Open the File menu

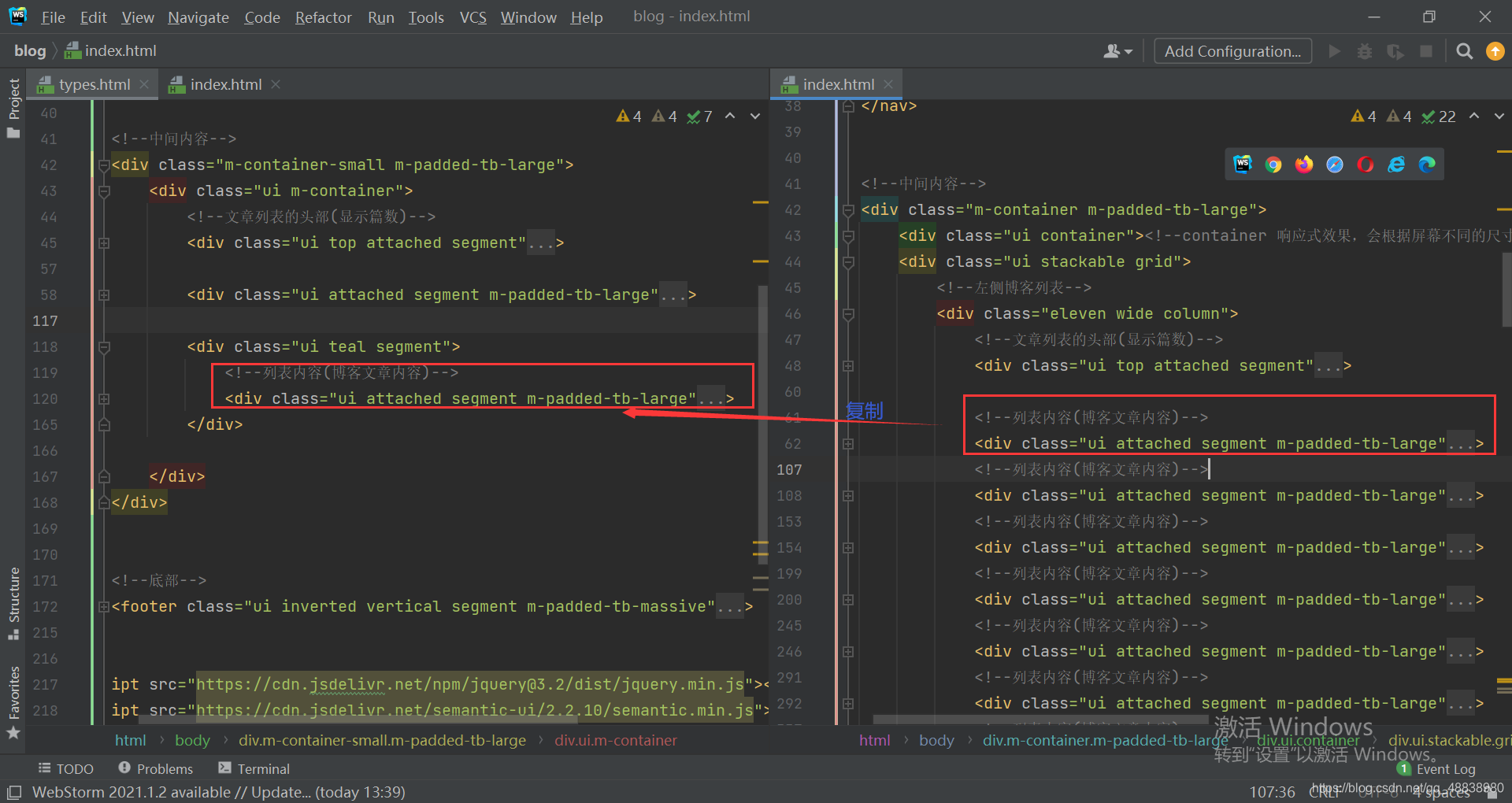[53, 17]
